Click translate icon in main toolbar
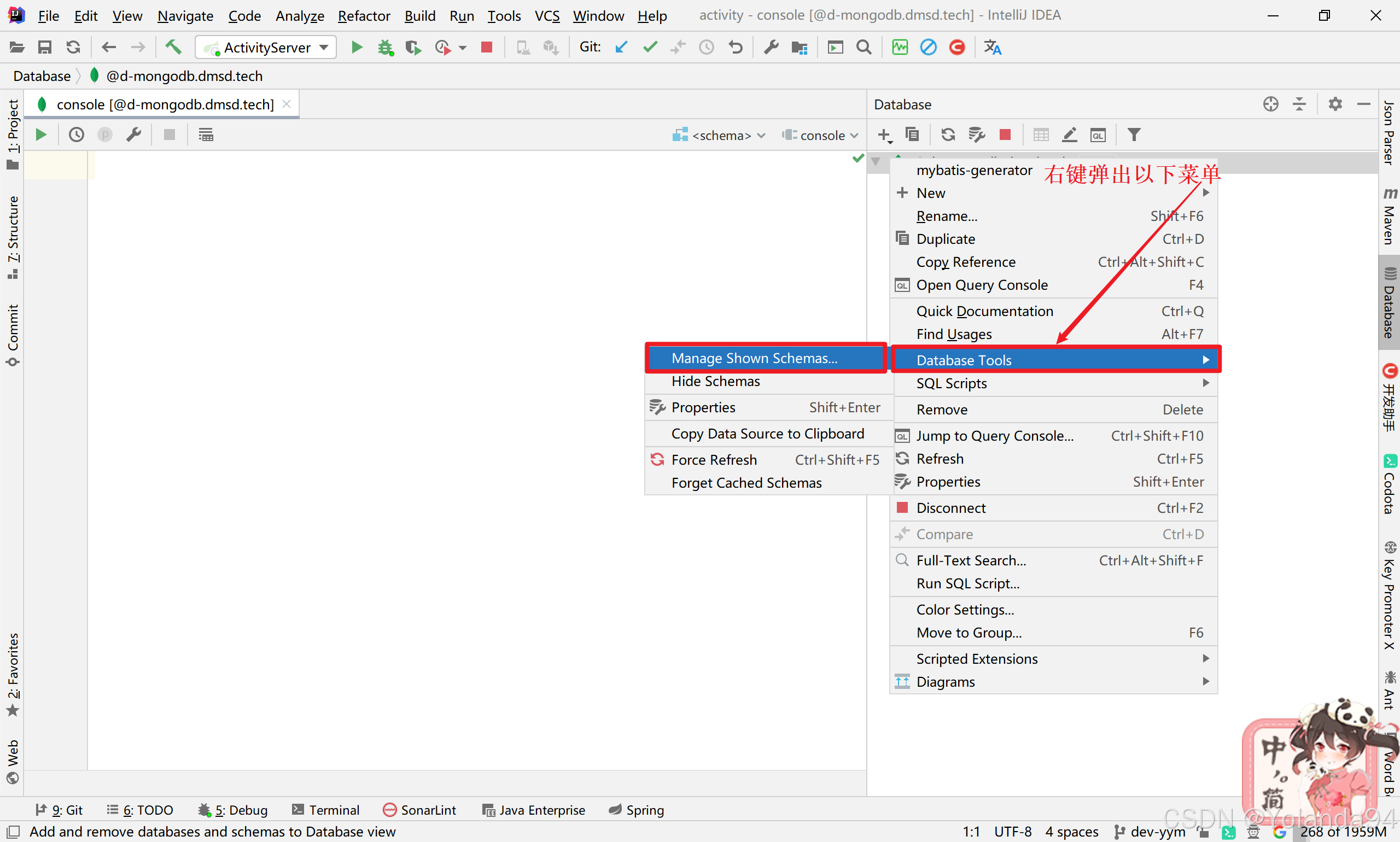 [993, 48]
